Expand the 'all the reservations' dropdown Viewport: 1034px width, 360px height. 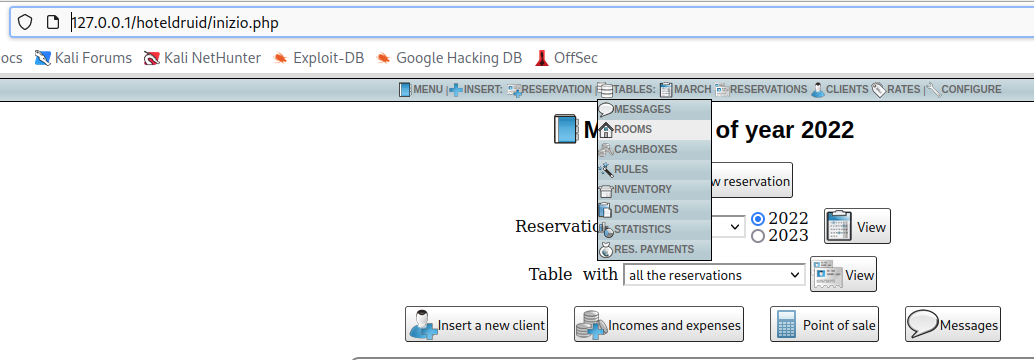click(x=714, y=275)
